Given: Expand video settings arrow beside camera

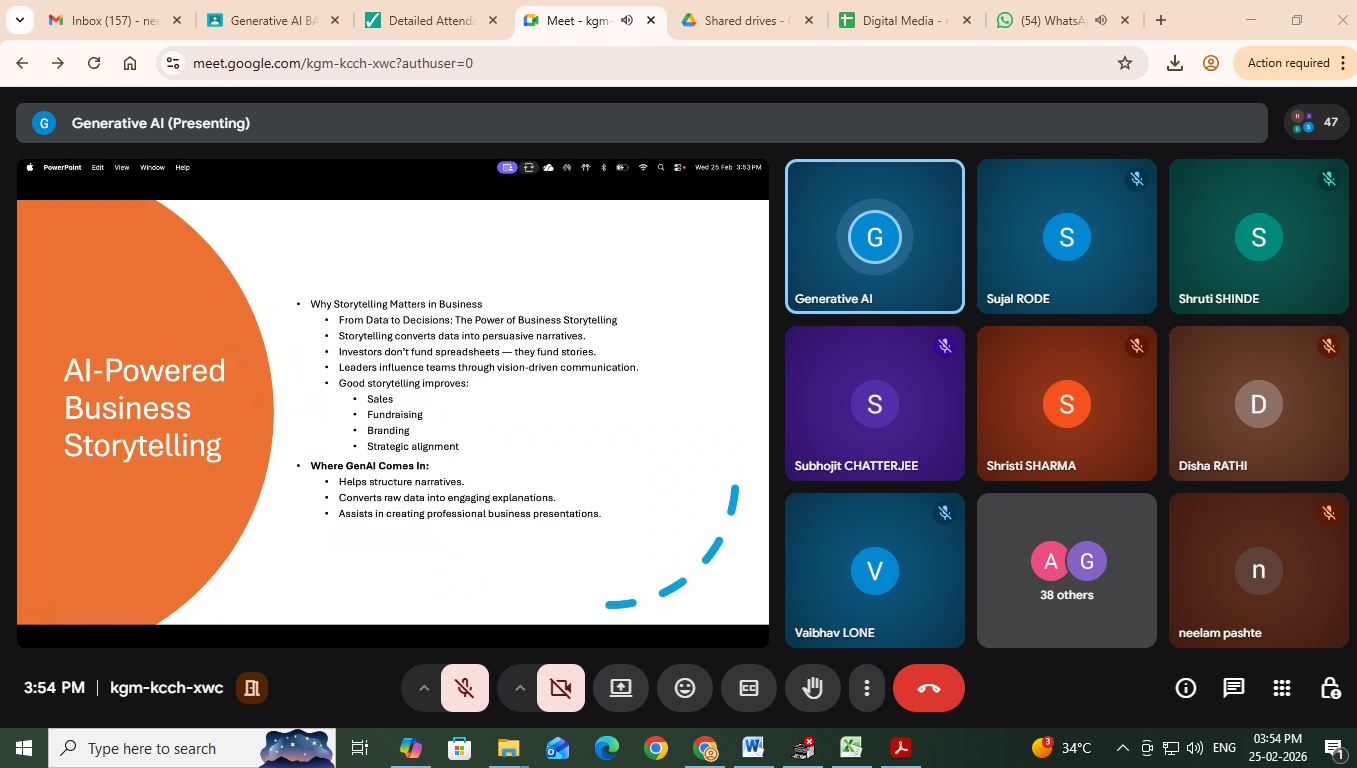Looking at the screenshot, I should [x=520, y=688].
